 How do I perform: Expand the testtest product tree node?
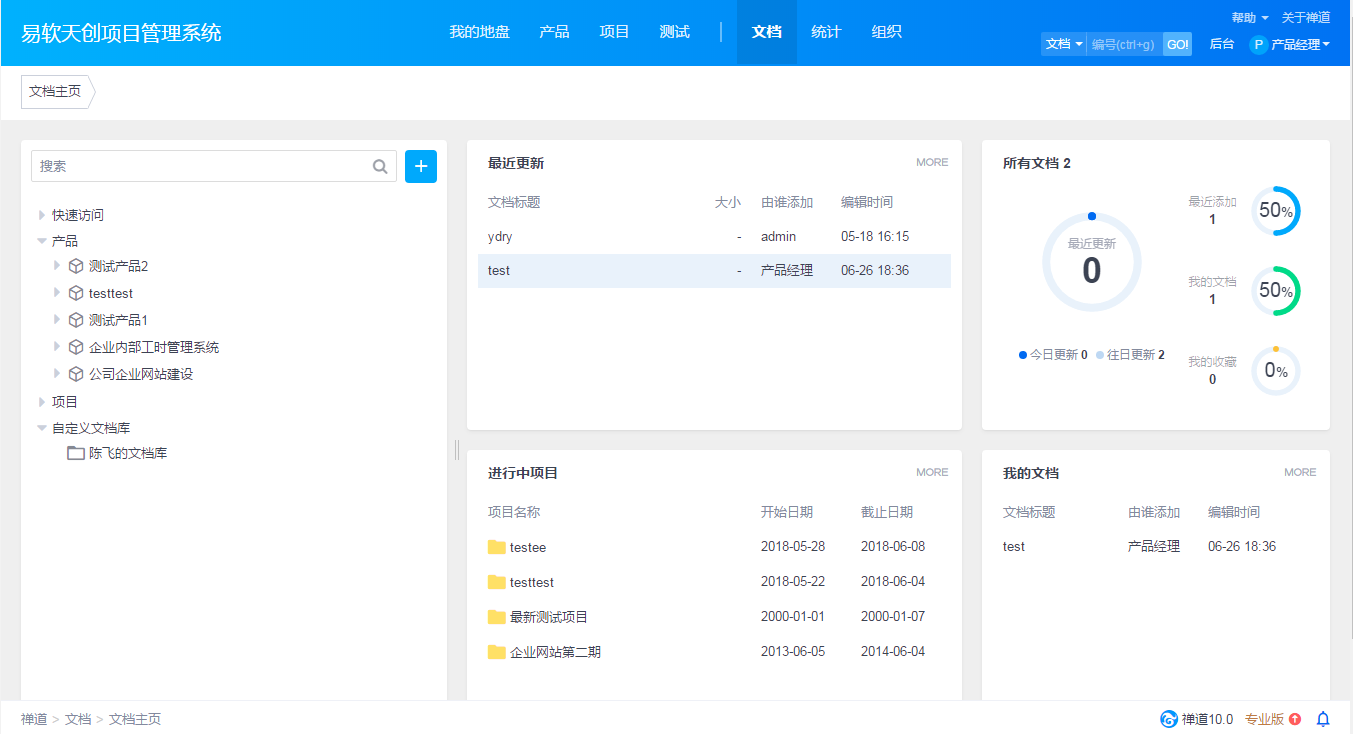(57, 293)
